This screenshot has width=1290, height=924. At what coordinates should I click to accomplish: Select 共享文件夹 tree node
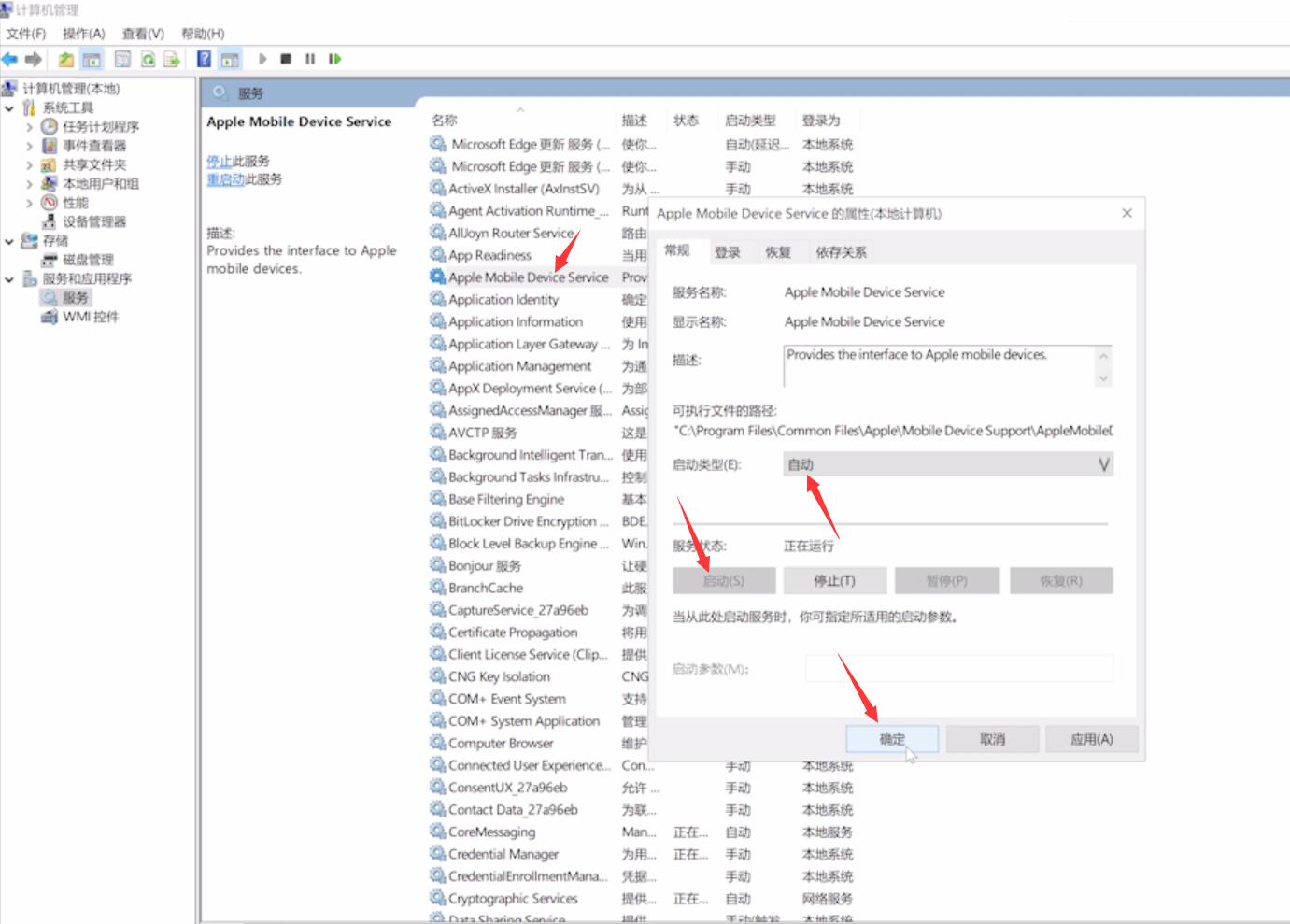tap(94, 164)
